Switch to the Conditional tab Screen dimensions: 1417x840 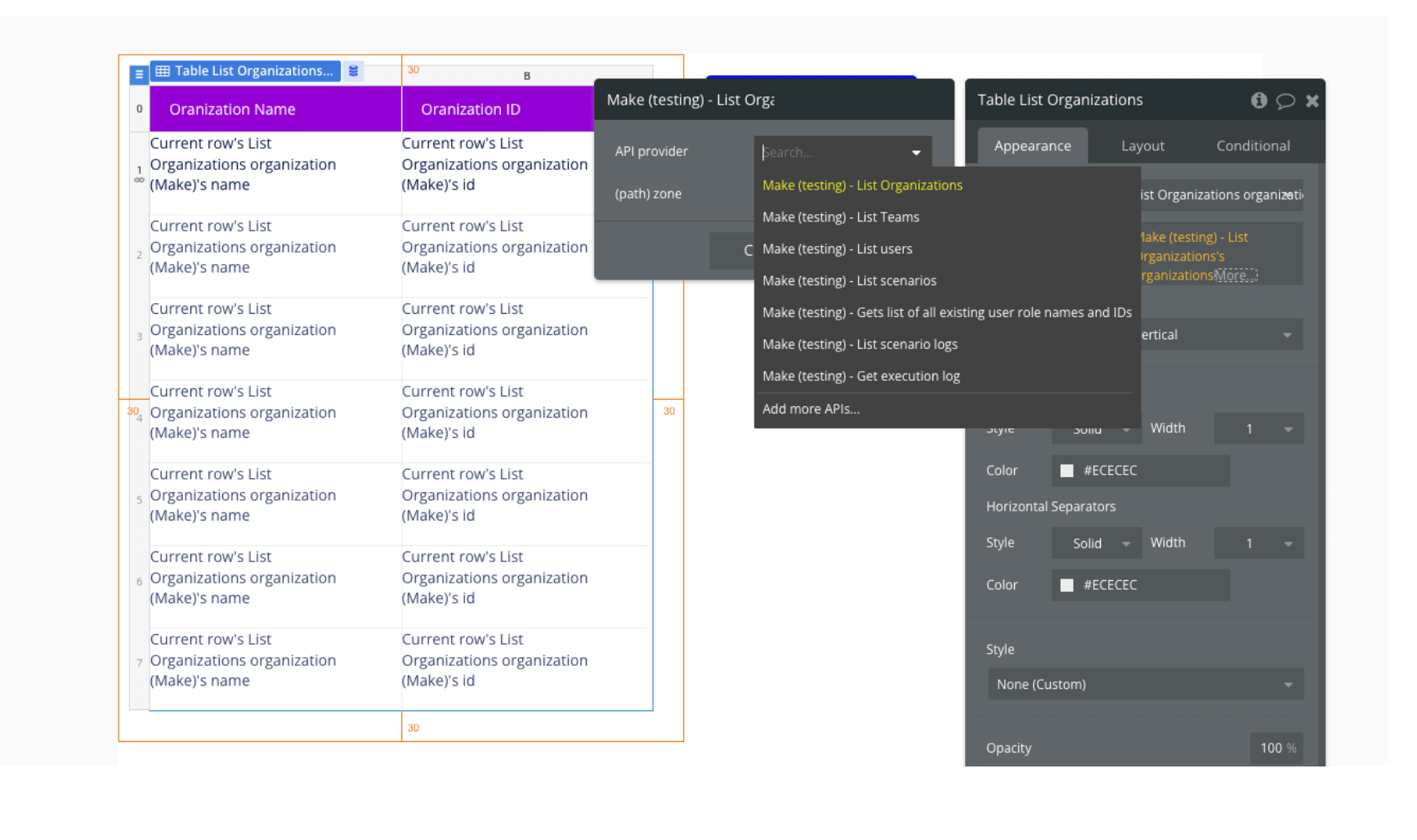point(1253,145)
